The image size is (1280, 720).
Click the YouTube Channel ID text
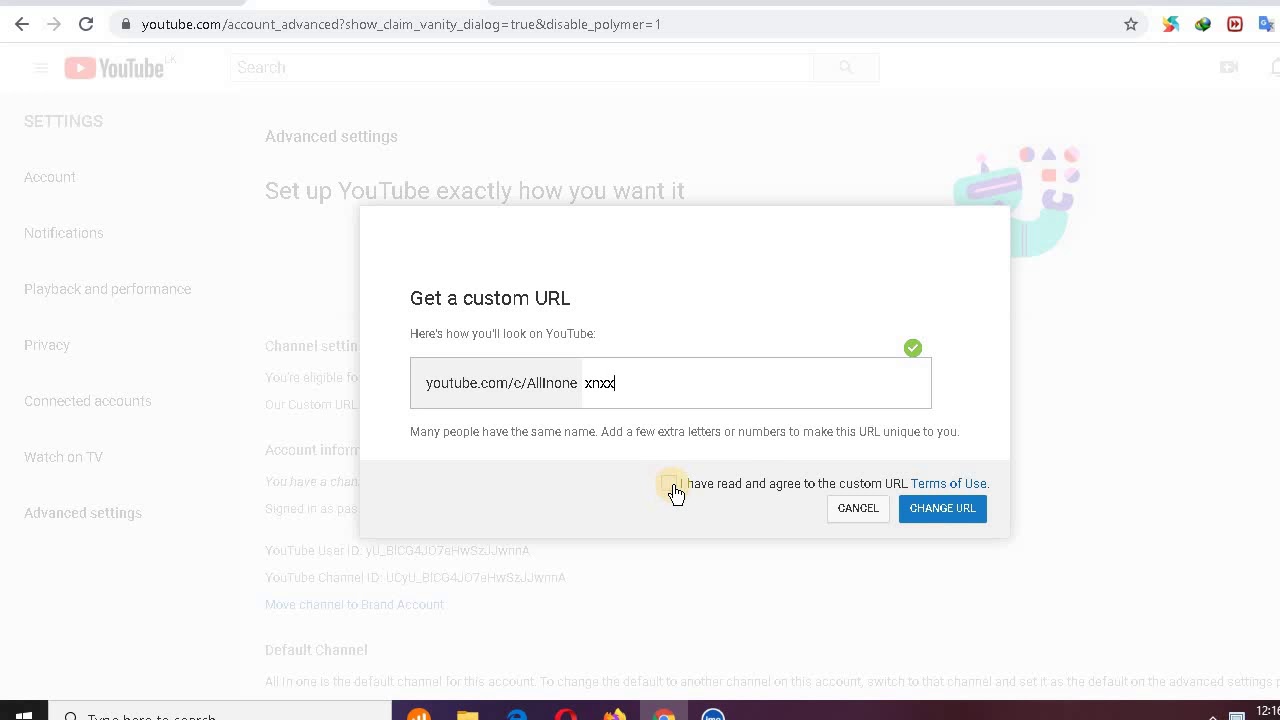[415, 577]
